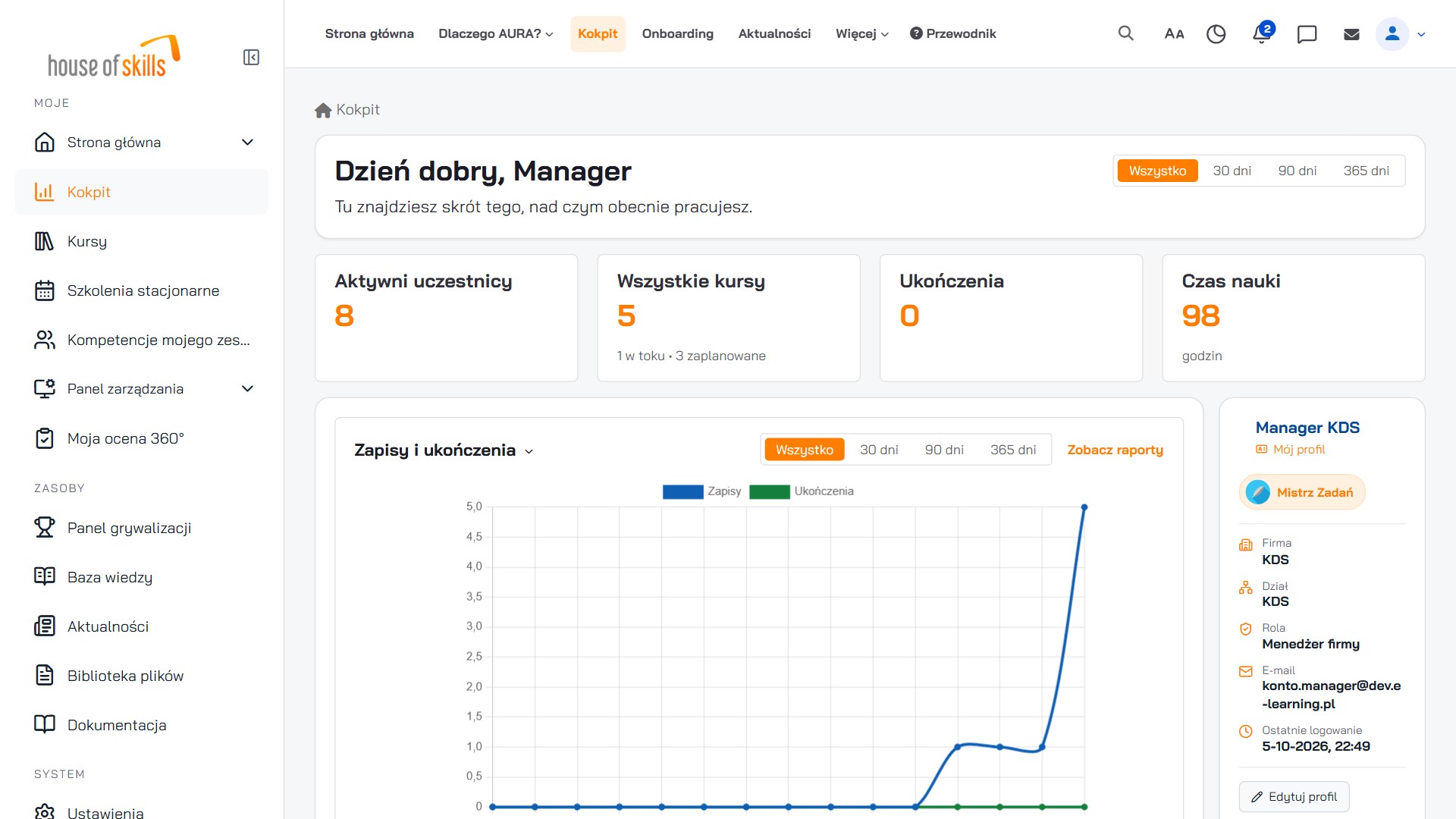Open Biblioteka plików in sidebar

point(142,676)
